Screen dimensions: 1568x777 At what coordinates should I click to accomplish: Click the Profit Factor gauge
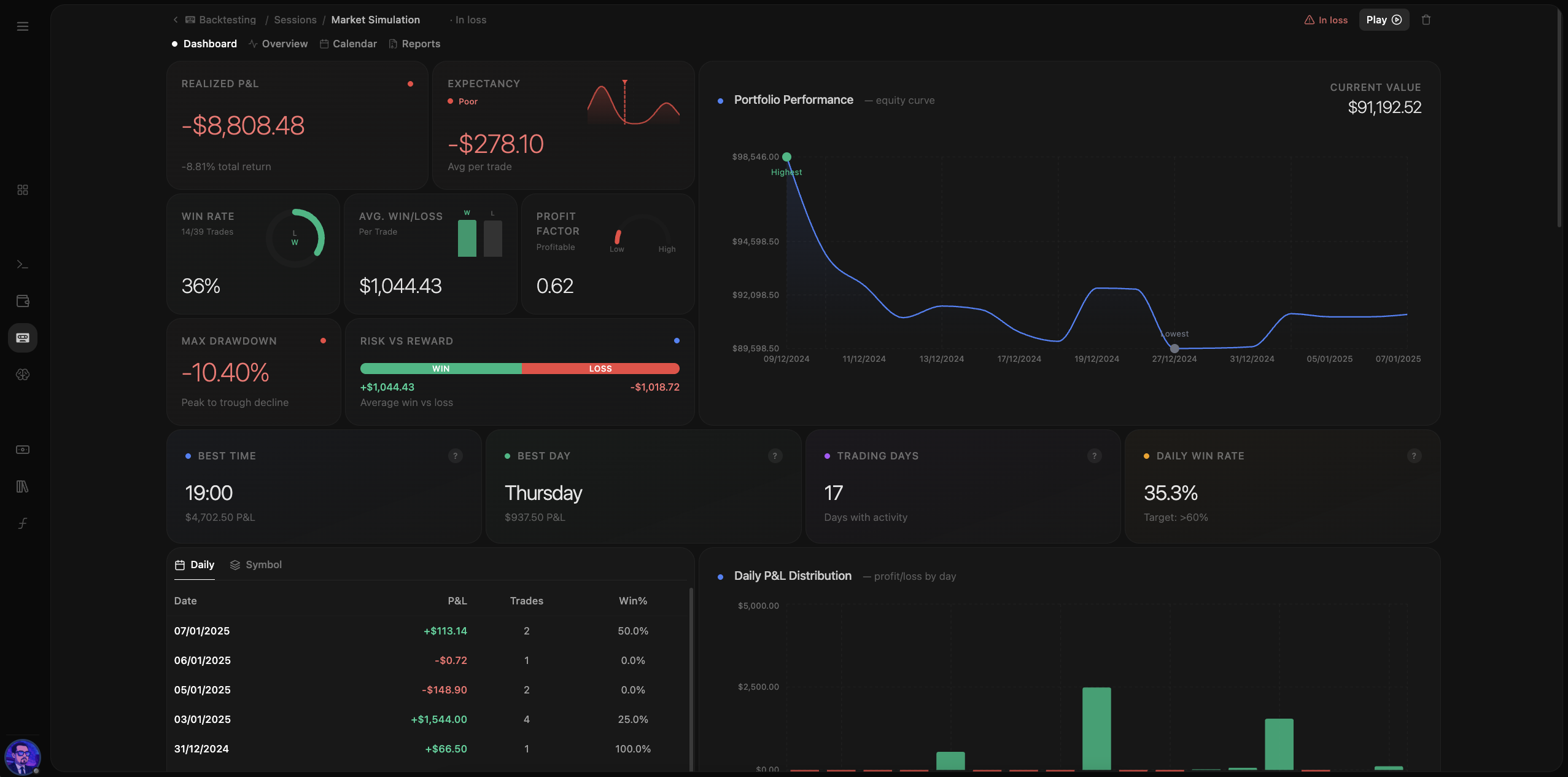click(x=643, y=233)
